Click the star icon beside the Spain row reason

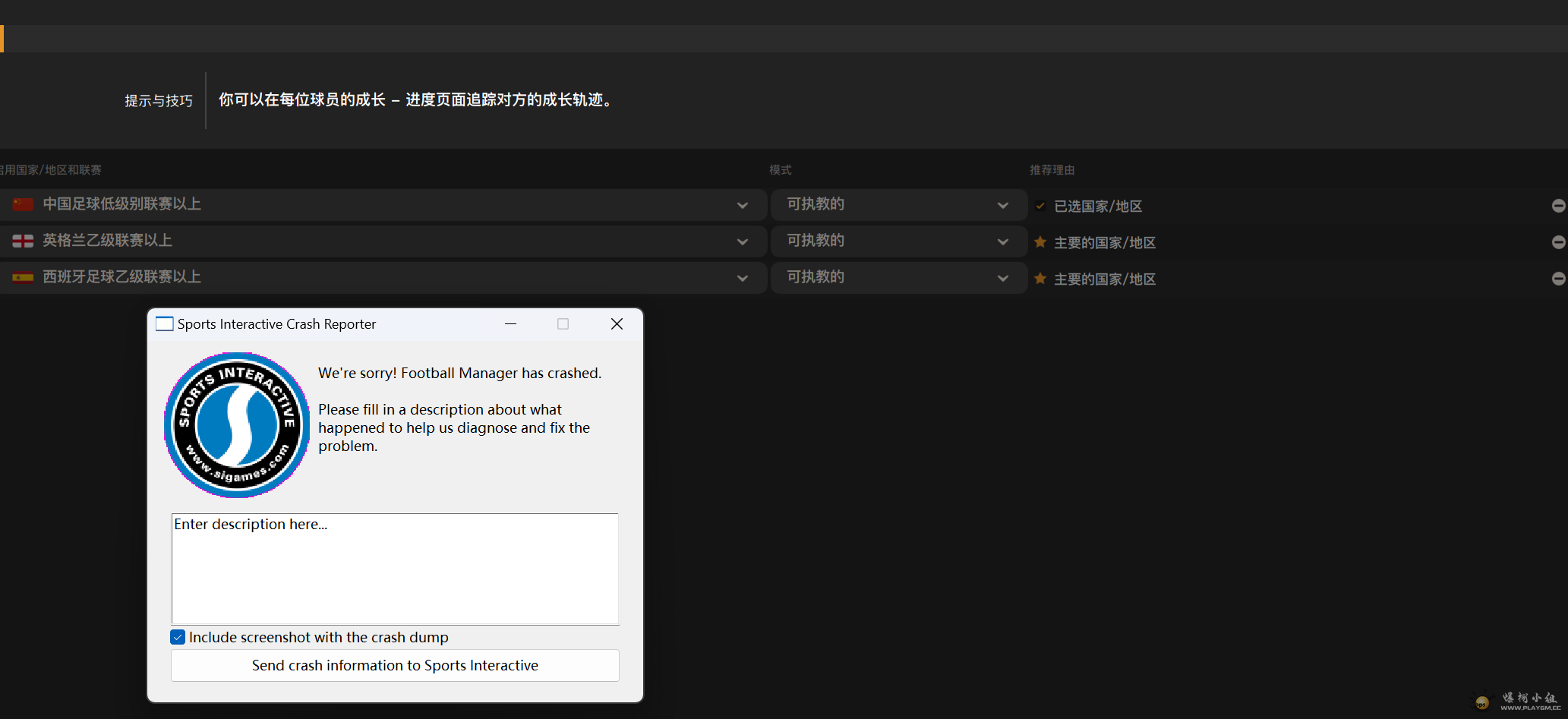[1040, 279]
